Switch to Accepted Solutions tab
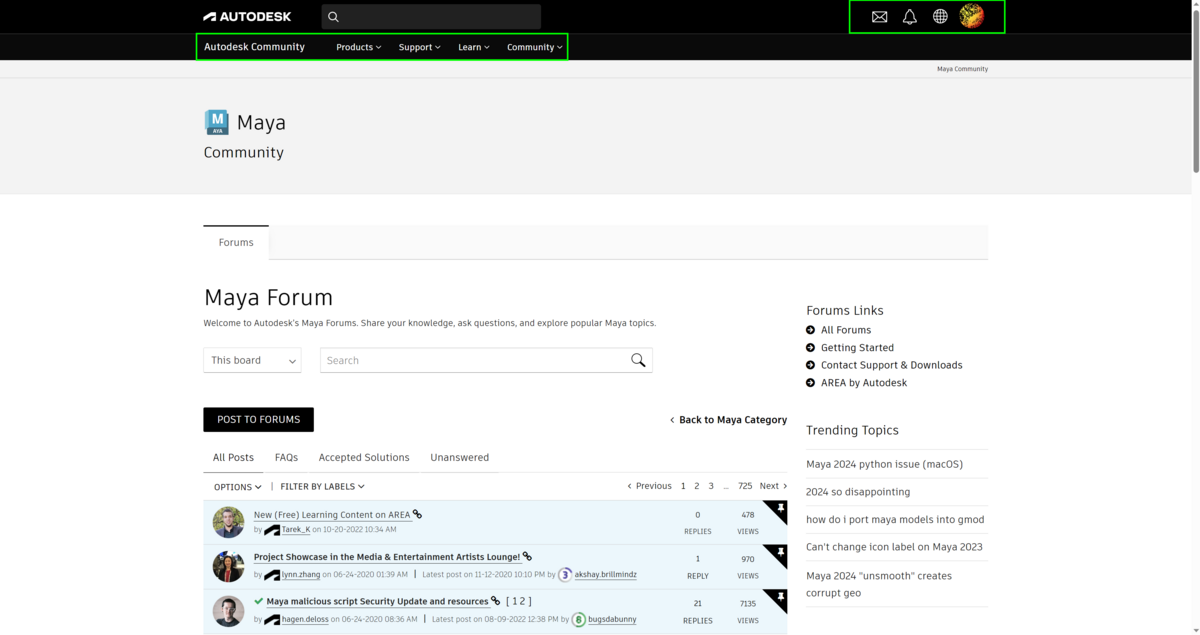 tap(364, 457)
